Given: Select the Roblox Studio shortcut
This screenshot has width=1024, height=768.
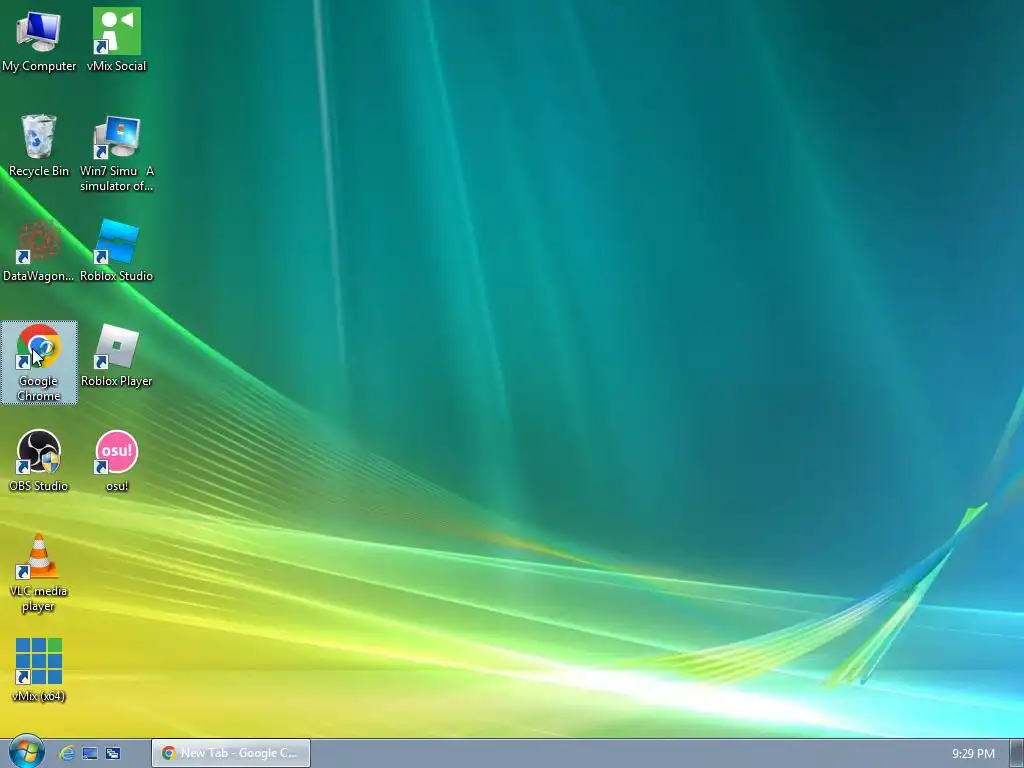Looking at the screenshot, I should click(x=116, y=251).
